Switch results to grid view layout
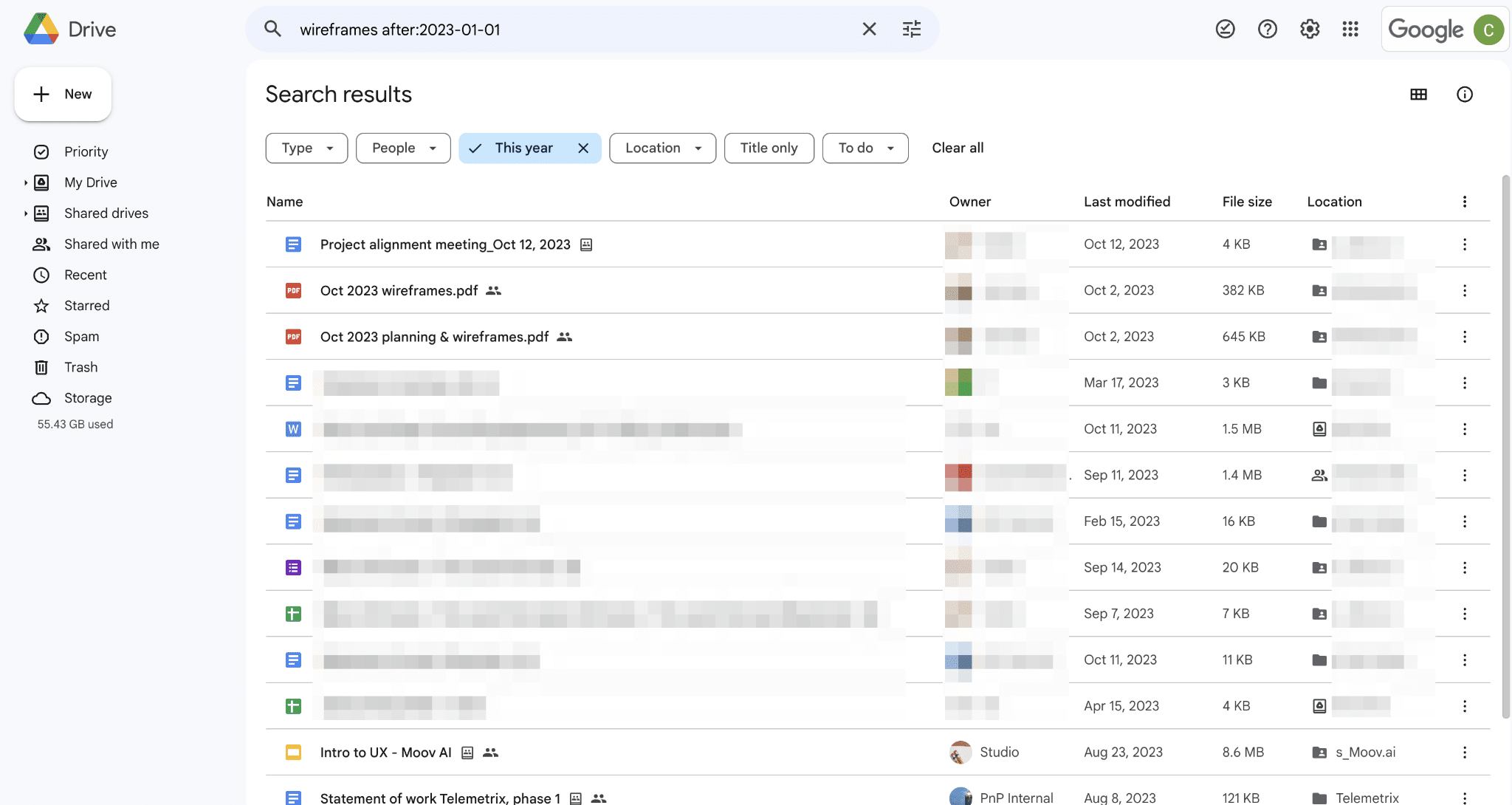Image resolution: width=1512 pixels, height=805 pixels. click(1417, 94)
